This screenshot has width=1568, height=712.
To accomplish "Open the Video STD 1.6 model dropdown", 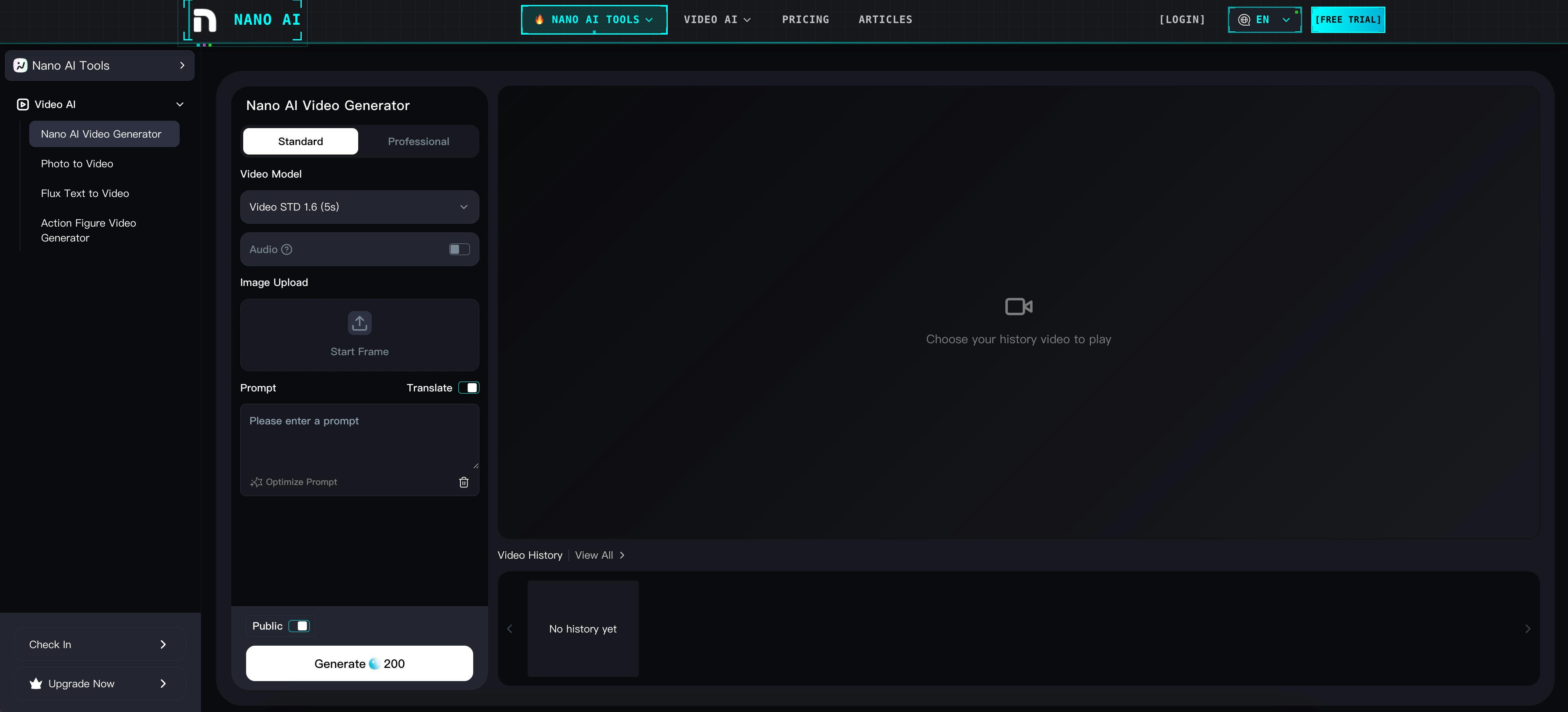I will click(359, 207).
